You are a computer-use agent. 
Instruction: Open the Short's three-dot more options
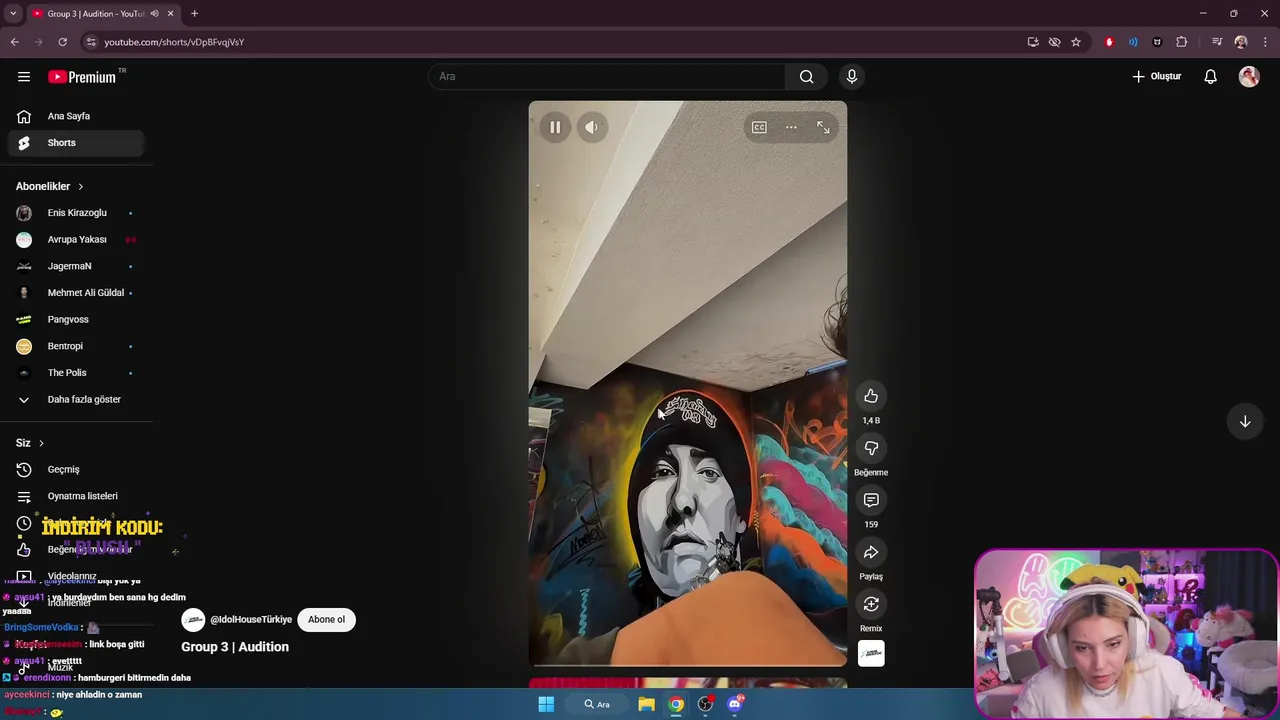pos(791,127)
